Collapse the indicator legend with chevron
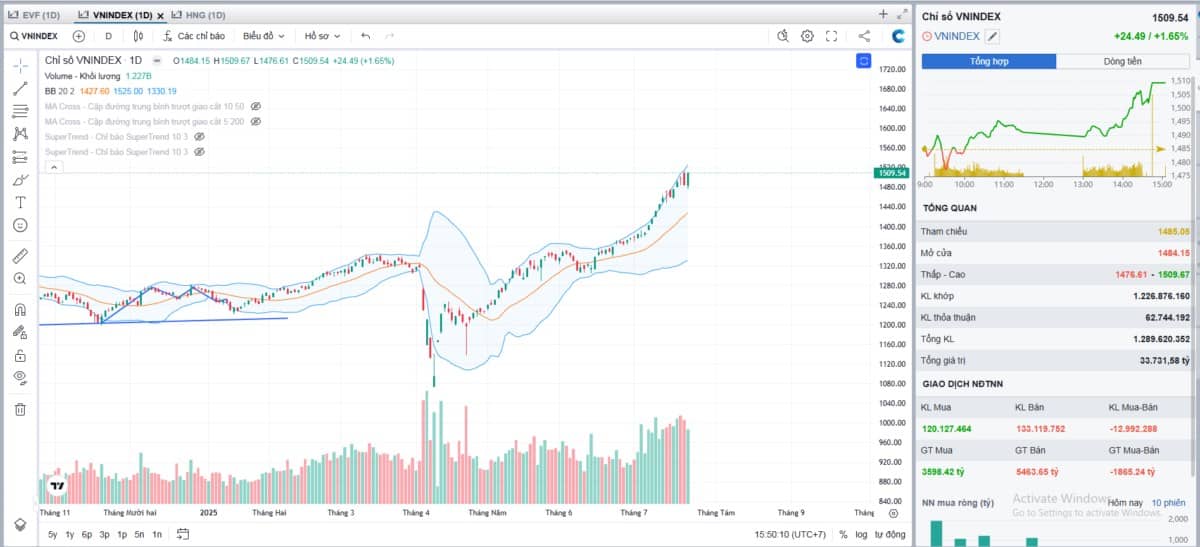 [x=54, y=167]
